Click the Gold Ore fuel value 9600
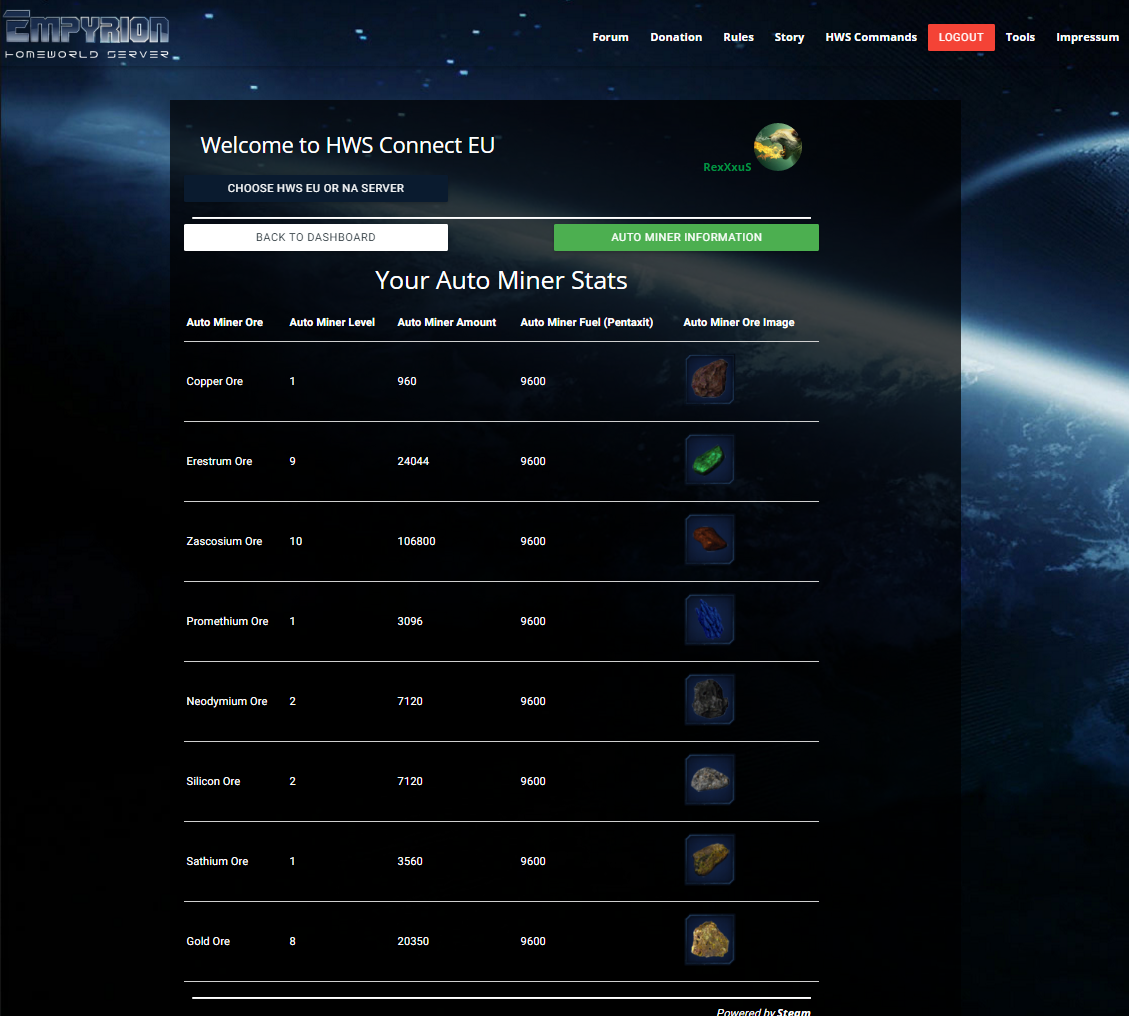 coord(533,941)
